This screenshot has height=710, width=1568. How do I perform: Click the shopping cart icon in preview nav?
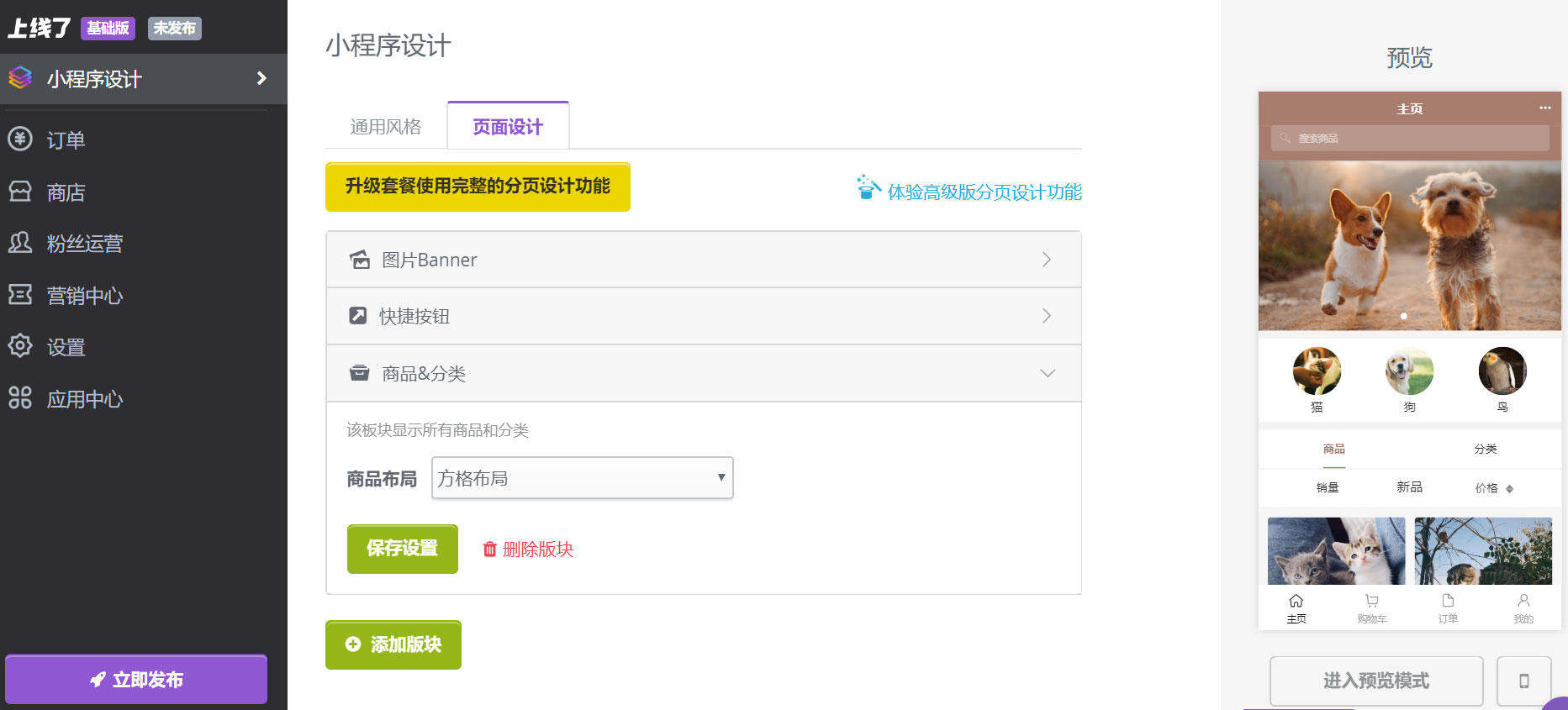[1370, 607]
